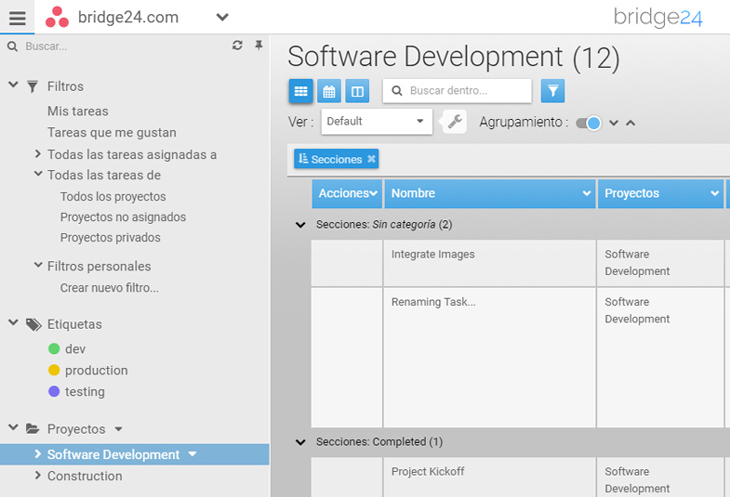The image size is (730, 497).
Task: Open Tareas que me gustan
Action: (112, 133)
